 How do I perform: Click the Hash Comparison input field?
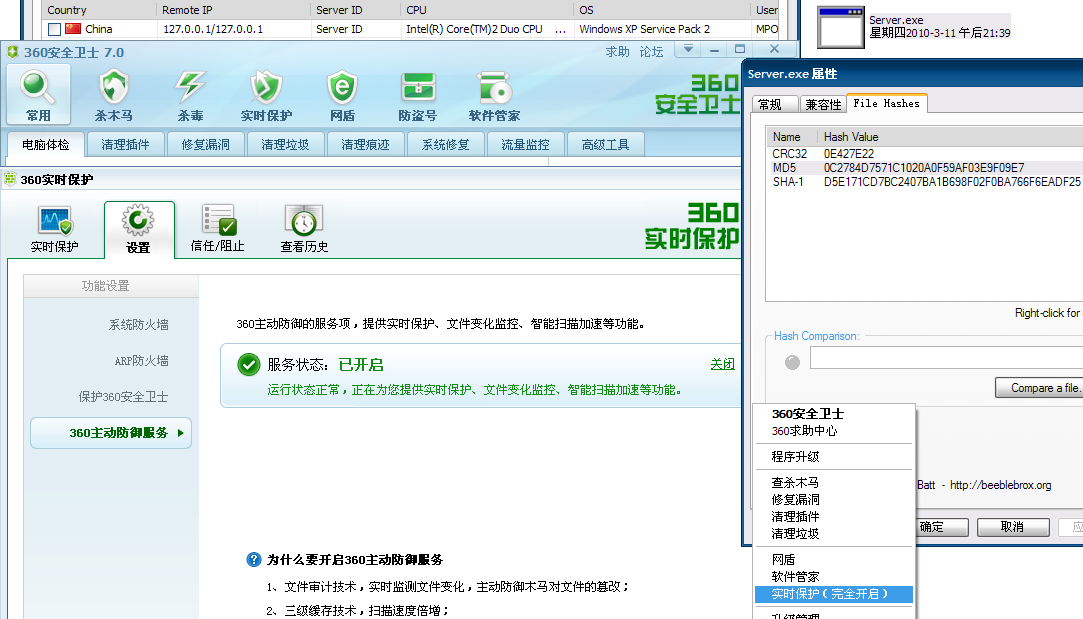point(946,358)
